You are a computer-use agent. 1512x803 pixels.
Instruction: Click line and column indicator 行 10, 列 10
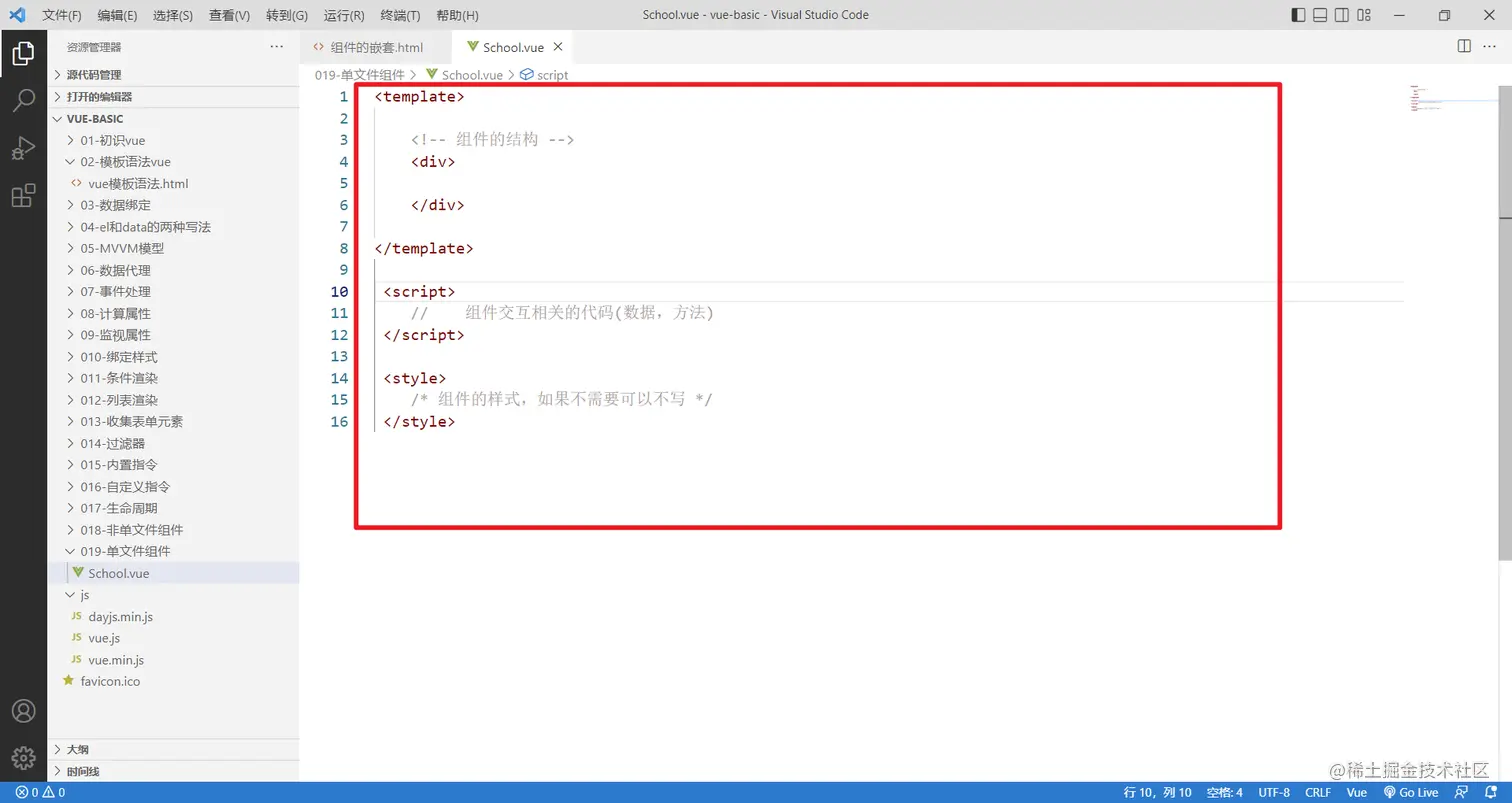[x=1157, y=792]
